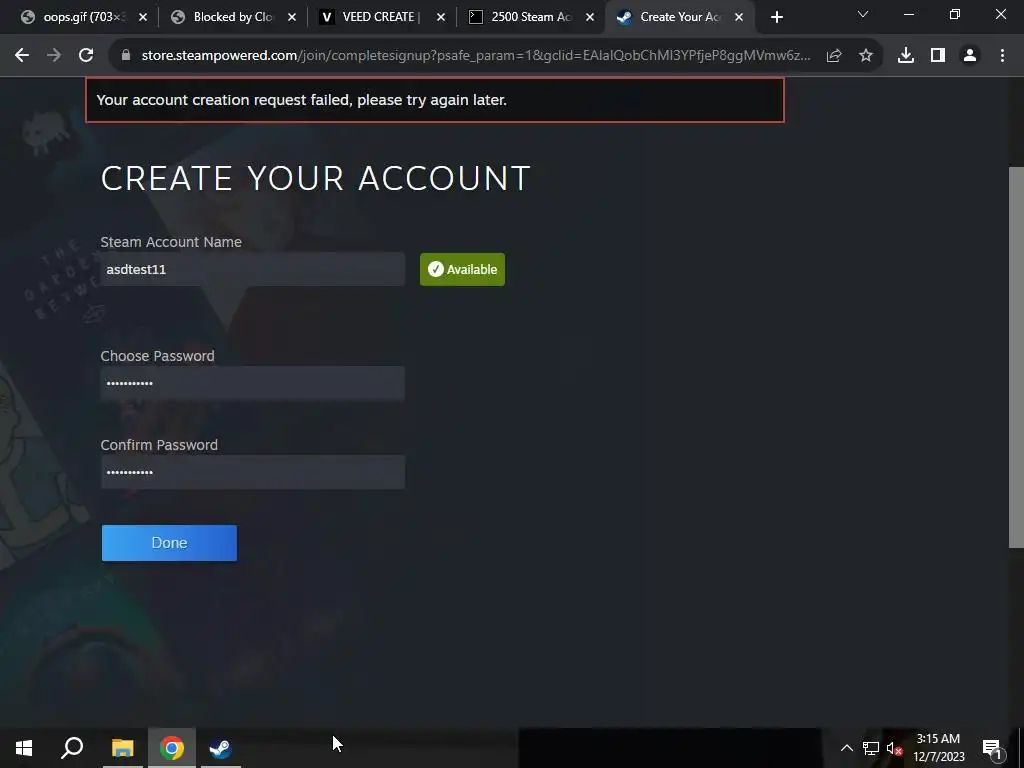Open Chrome three-dot menu
This screenshot has height=768, width=1024.
click(x=1002, y=56)
